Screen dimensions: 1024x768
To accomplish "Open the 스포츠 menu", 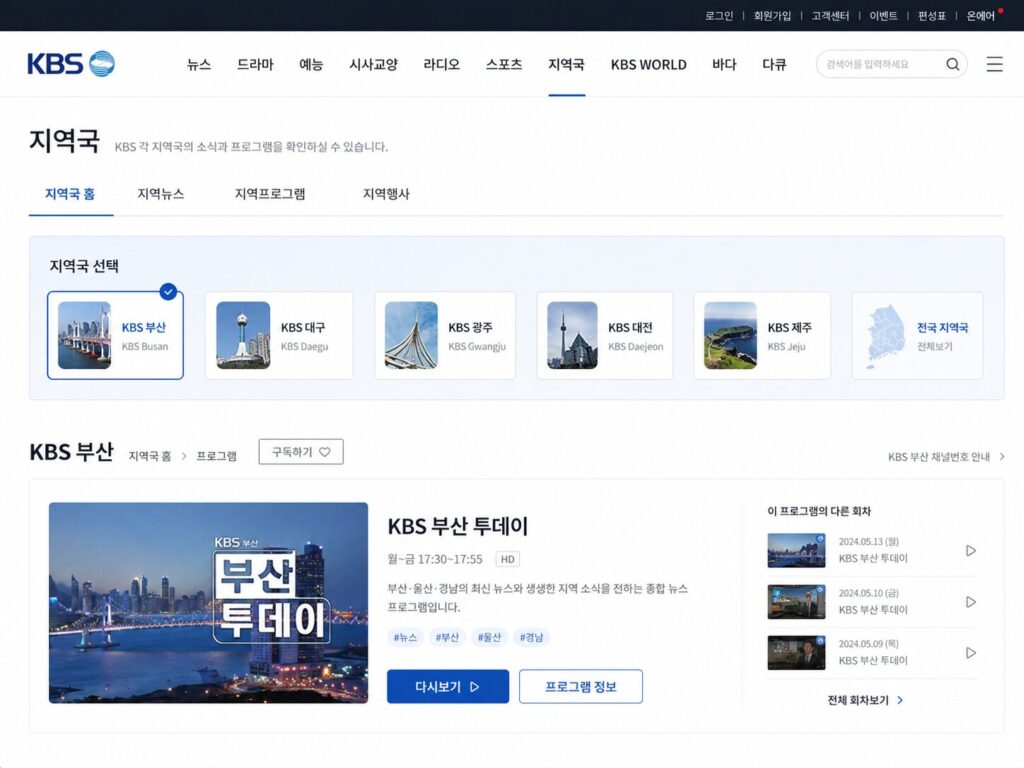I will [504, 64].
